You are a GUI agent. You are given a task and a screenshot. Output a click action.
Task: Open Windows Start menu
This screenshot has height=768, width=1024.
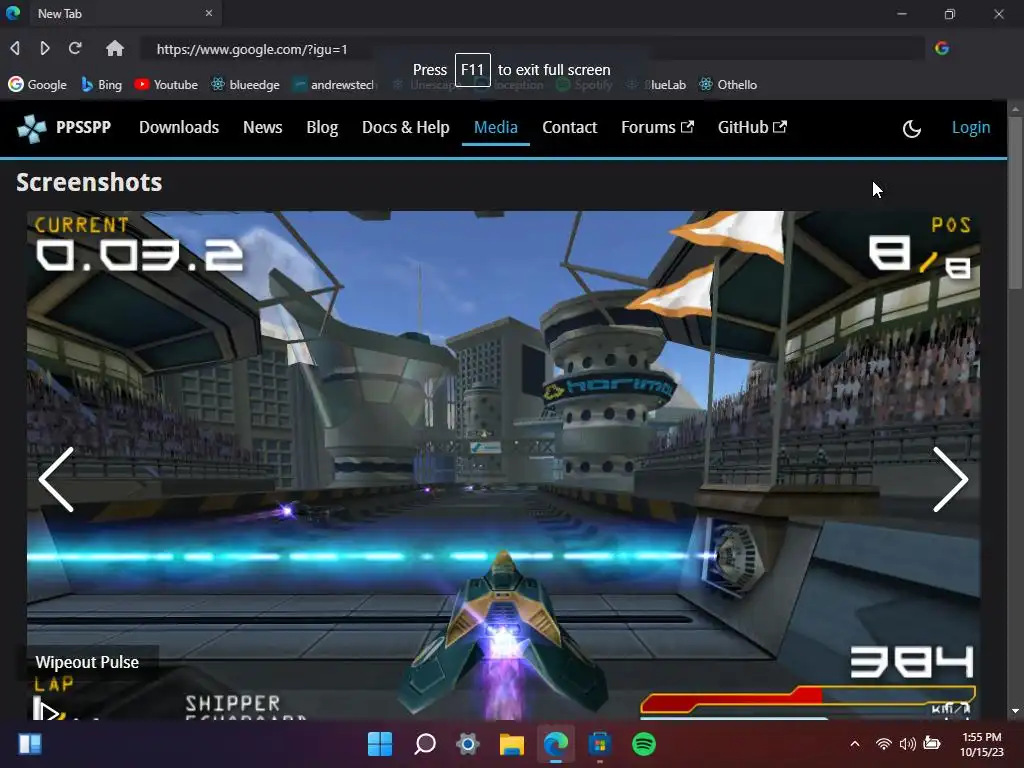point(380,744)
